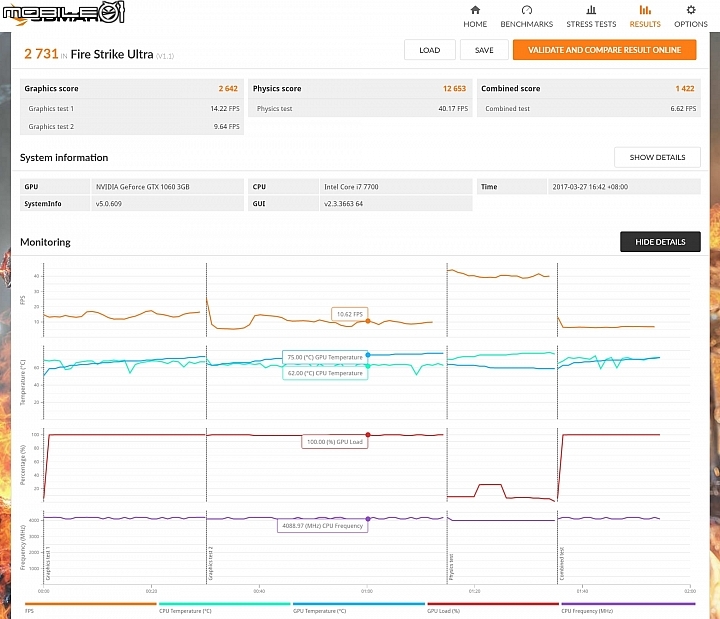Select the RESULTS menu label
This screenshot has height=619, width=720.
(645, 24)
